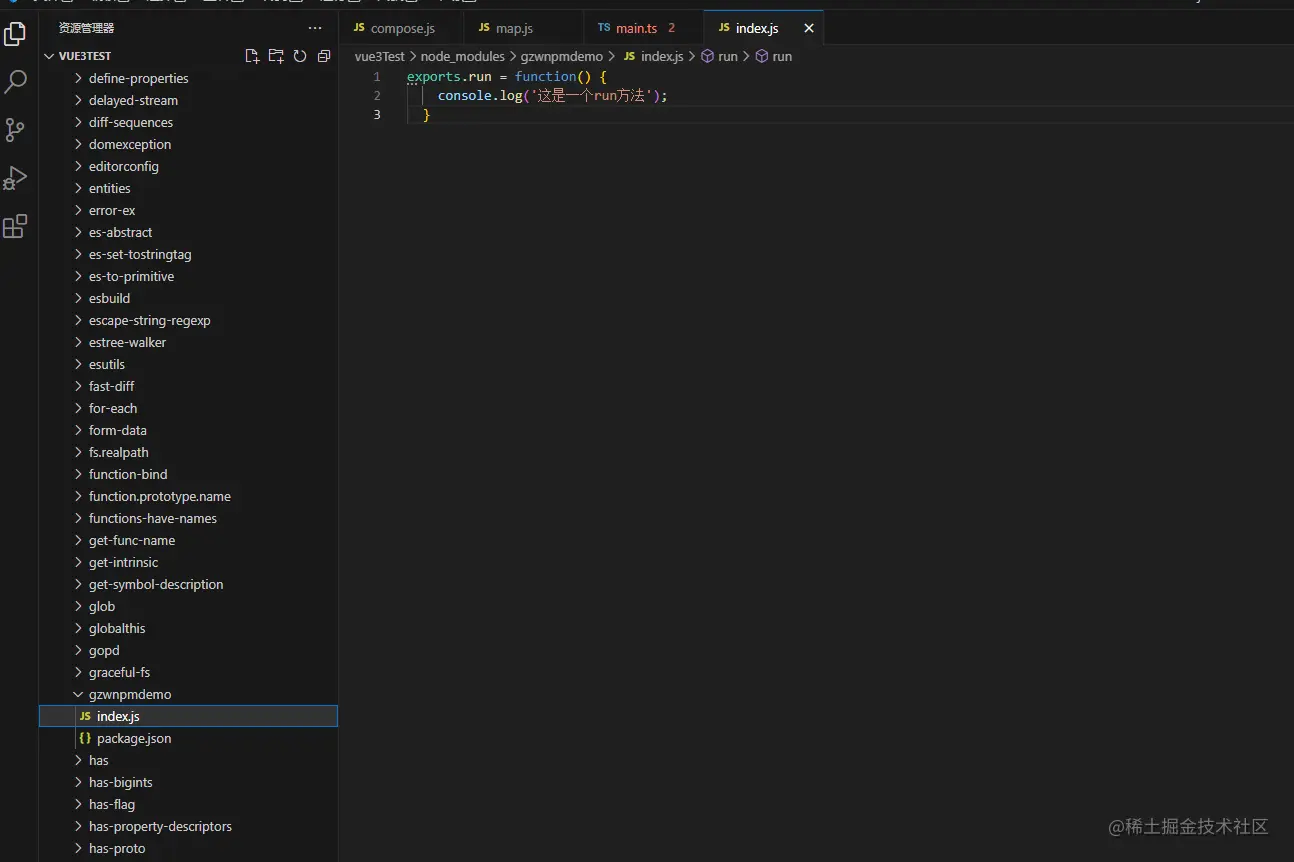Image resolution: width=1294 pixels, height=862 pixels.
Task: Expand the escape-string-regexp folder
Action: point(188,320)
